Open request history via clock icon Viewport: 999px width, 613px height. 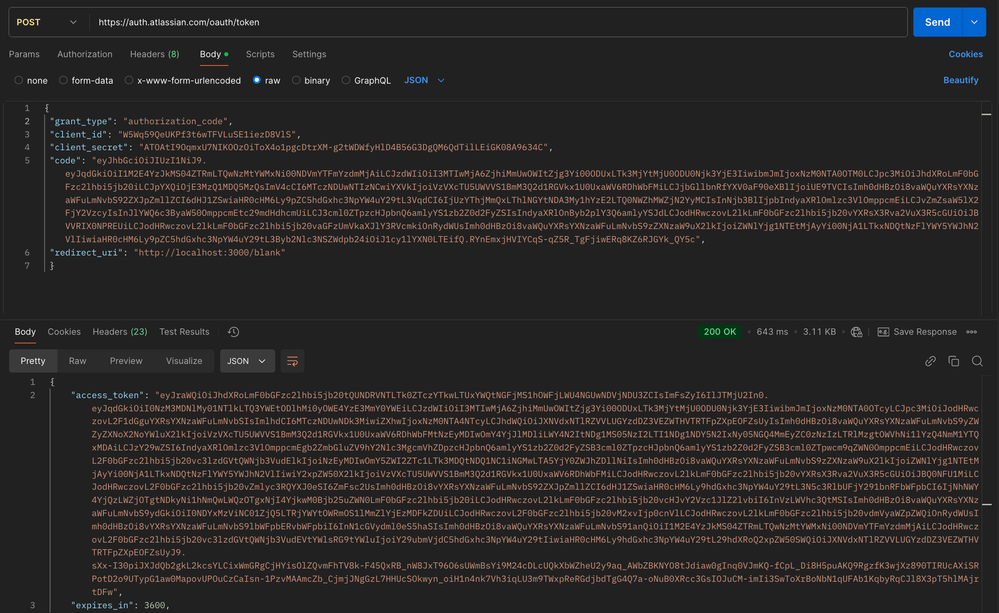[232, 332]
